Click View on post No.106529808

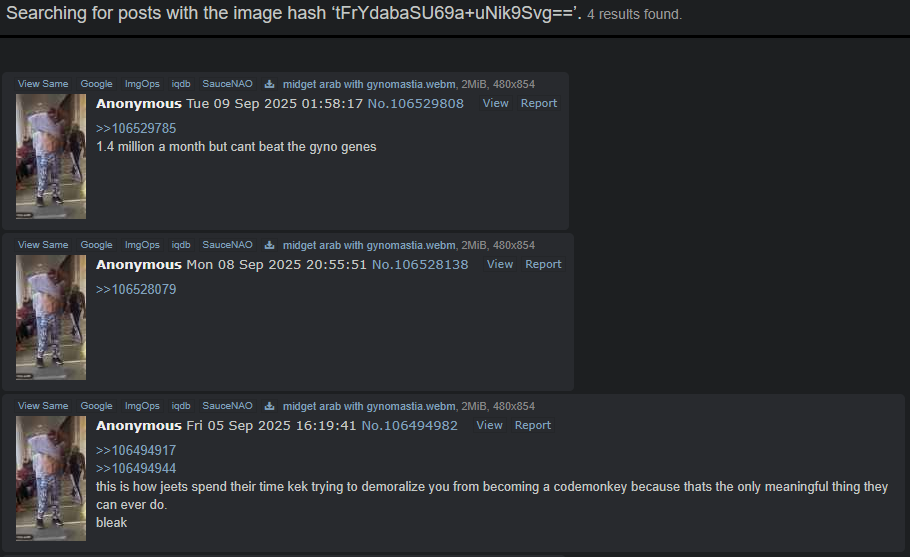pyautogui.click(x=496, y=103)
